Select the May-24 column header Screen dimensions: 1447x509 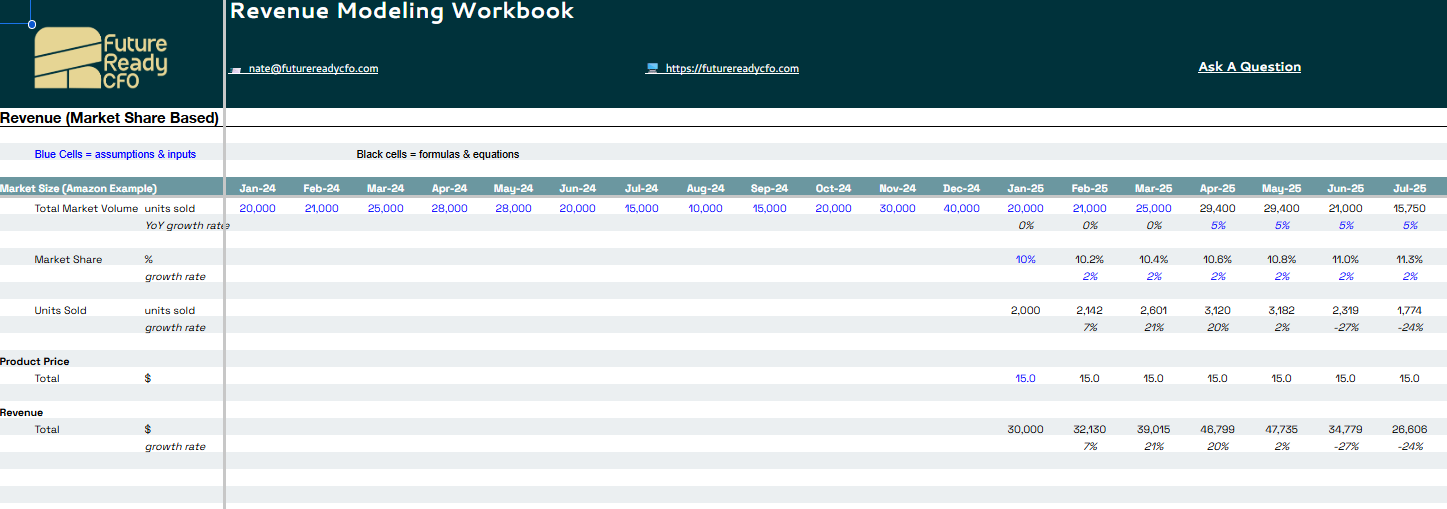click(513, 188)
